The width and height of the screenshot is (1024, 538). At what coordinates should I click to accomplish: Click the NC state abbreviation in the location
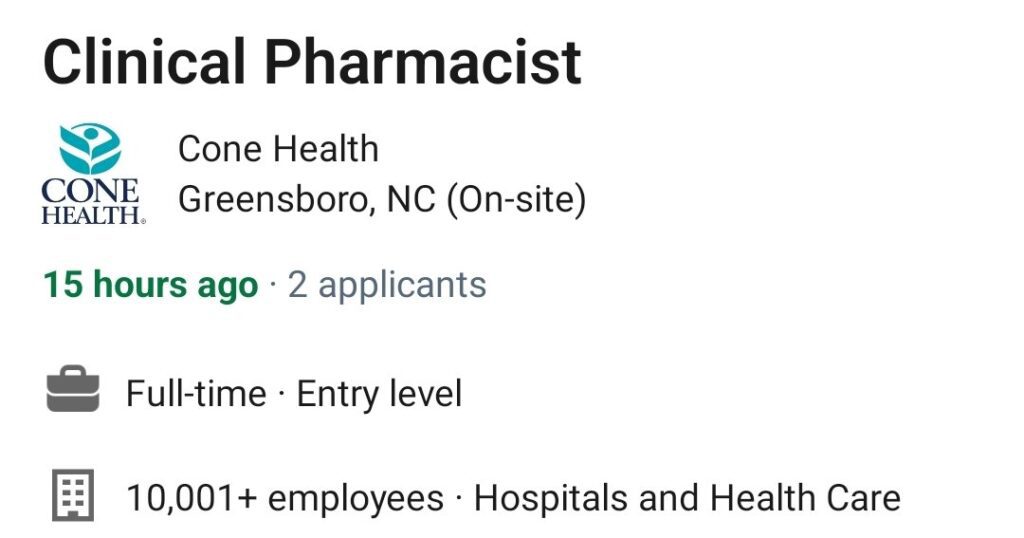pyautogui.click(x=411, y=199)
